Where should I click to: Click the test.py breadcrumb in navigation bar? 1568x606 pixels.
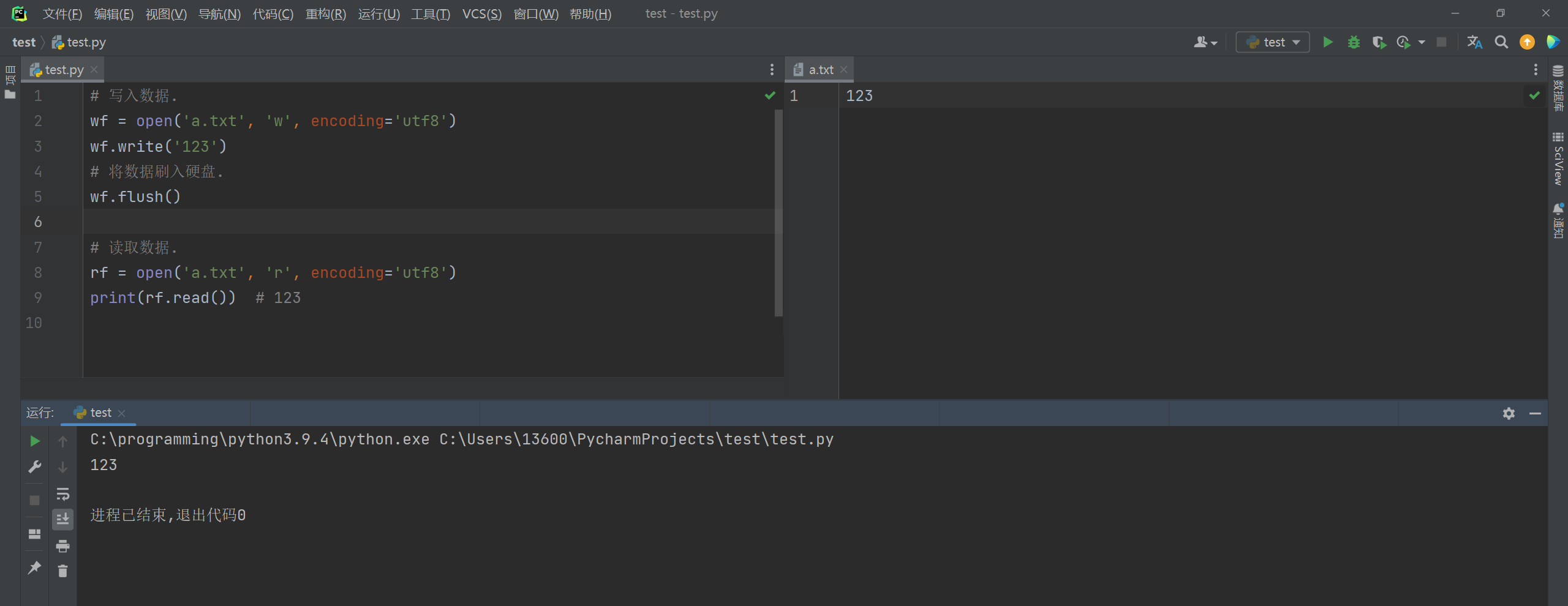click(79, 42)
